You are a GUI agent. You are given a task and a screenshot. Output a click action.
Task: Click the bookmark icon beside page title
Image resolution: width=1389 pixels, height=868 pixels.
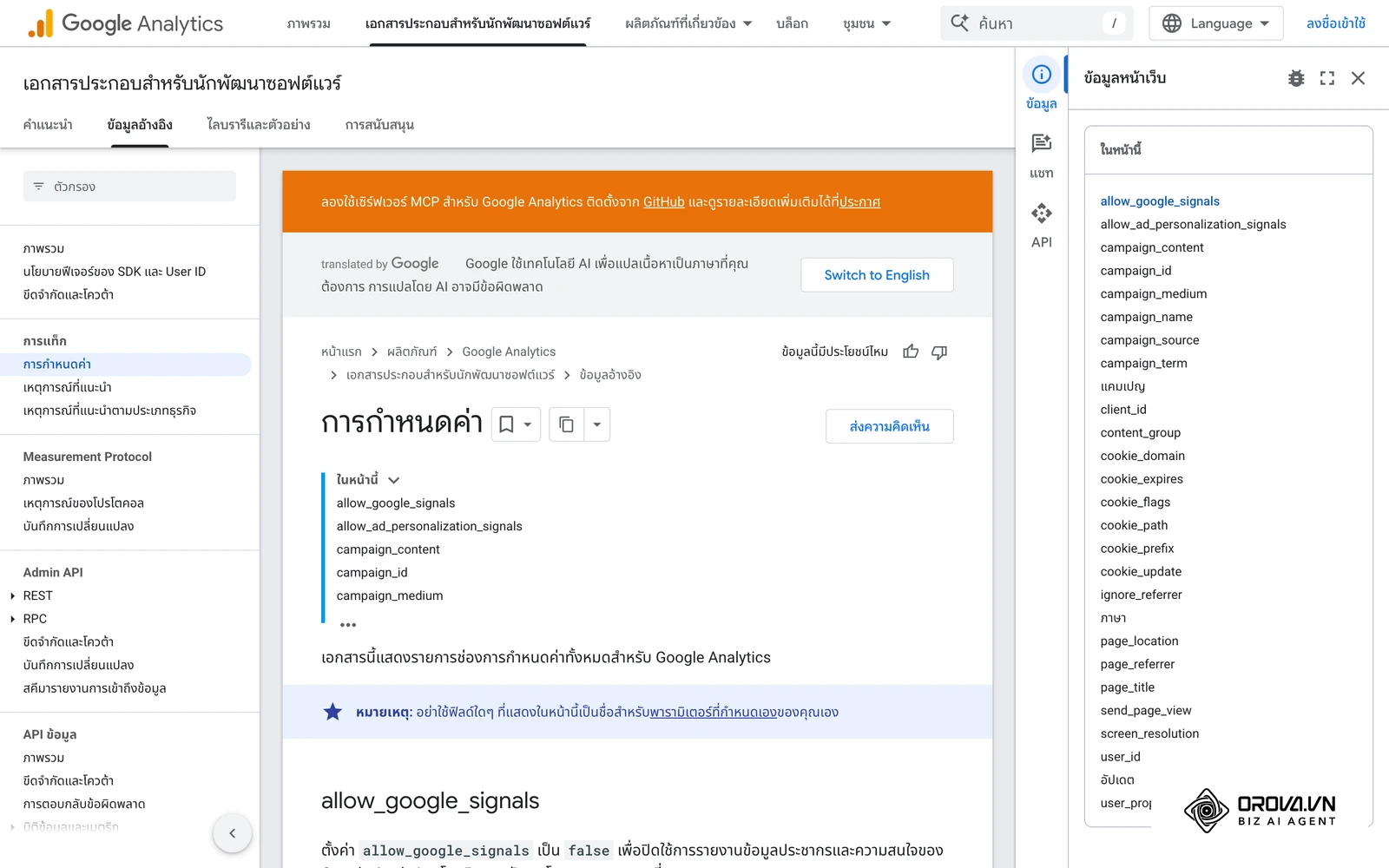click(x=506, y=424)
